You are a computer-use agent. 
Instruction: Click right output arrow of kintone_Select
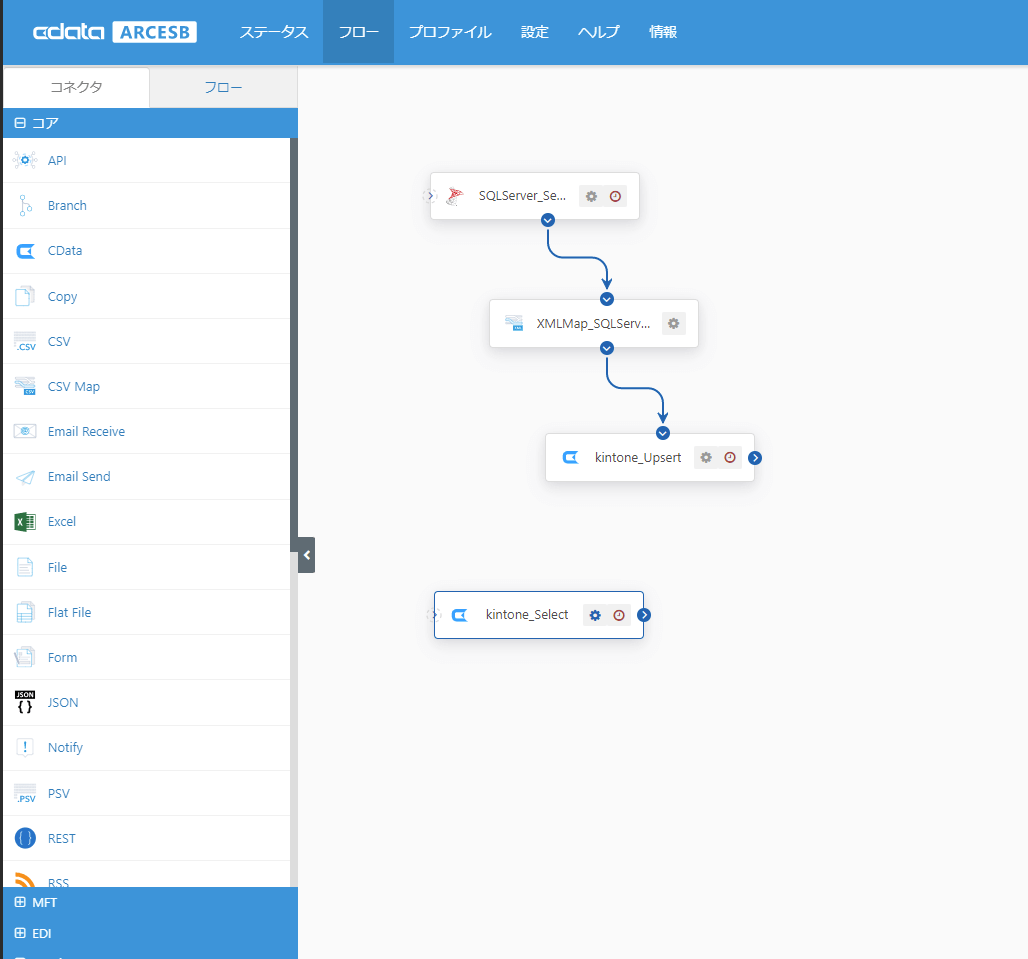point(644,615)
